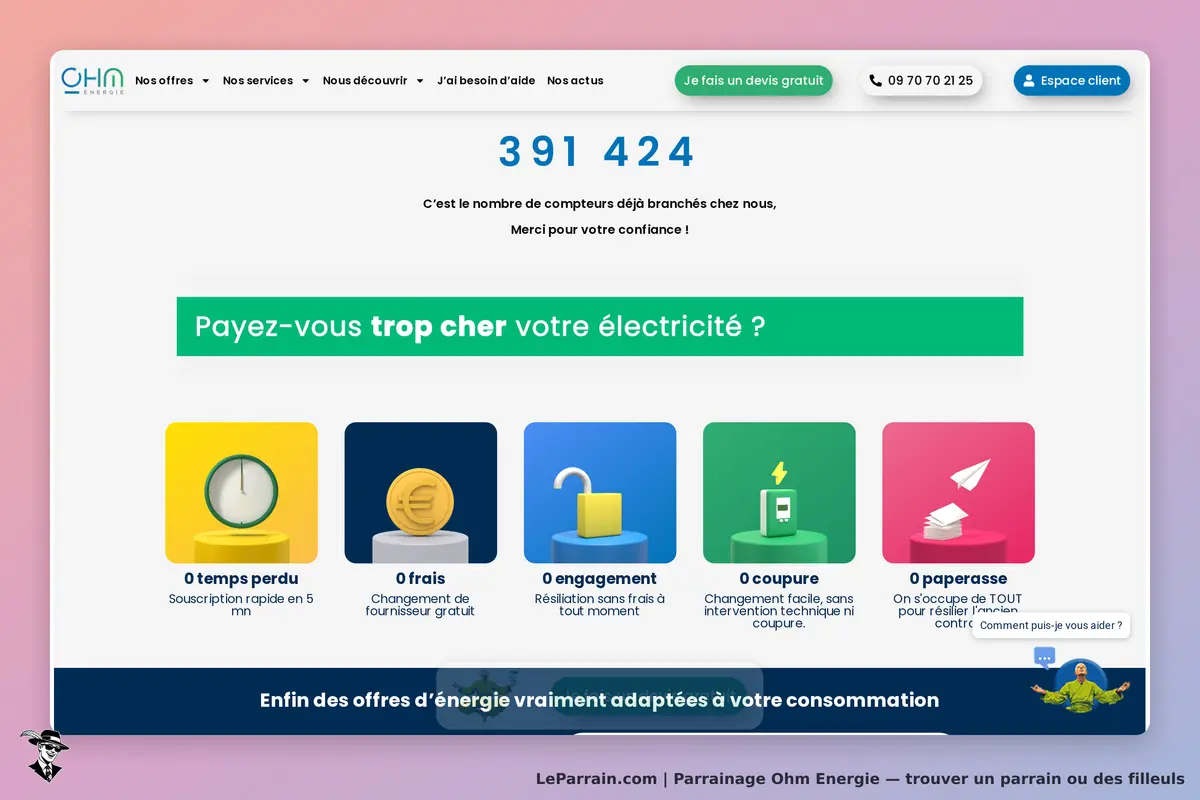Click the 0 frais heading
The height and width of the screenshot is (800, 1200).
click(x=421, y=579)
